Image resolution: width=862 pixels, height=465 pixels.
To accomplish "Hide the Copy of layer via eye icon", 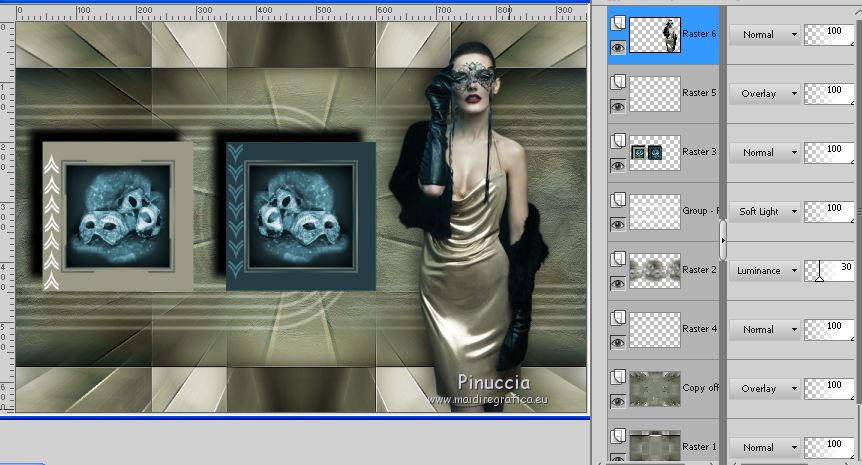I will pos(618,401).
